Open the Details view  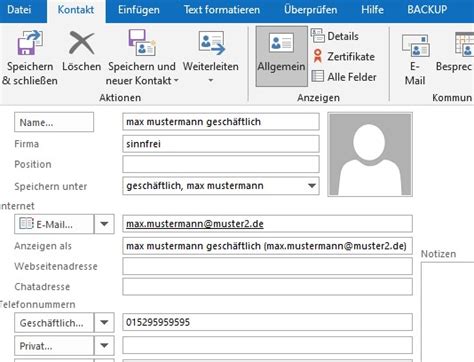pyautogui.click(x=335, y=36)
